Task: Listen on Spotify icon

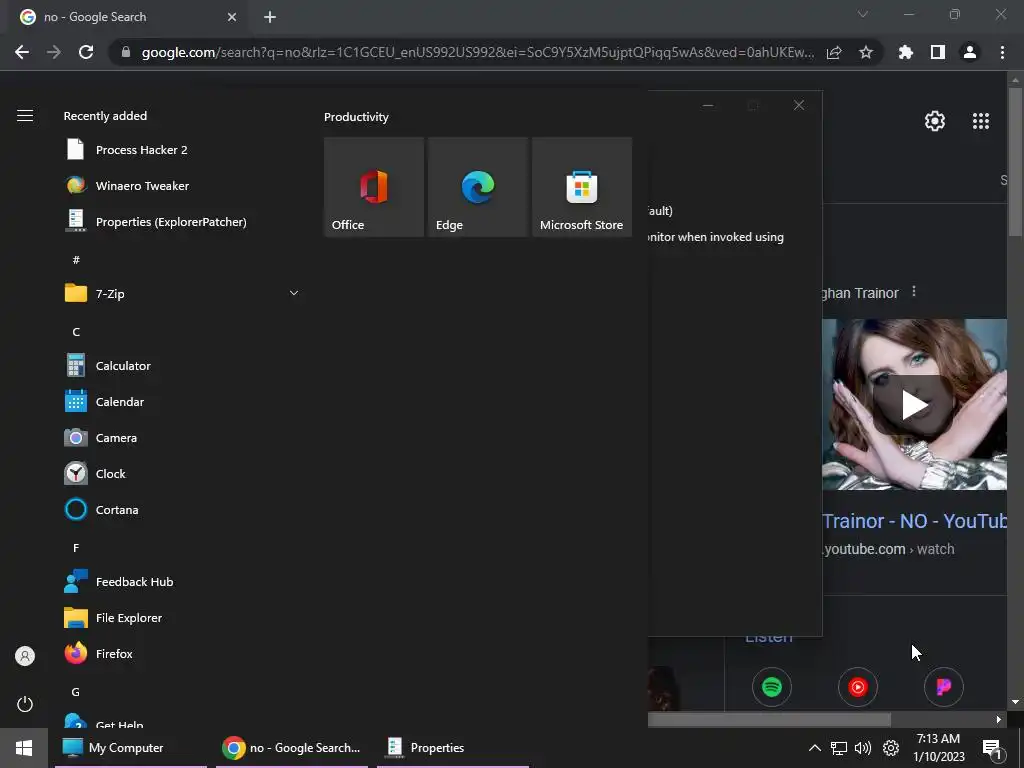Action: pos(772,687)
